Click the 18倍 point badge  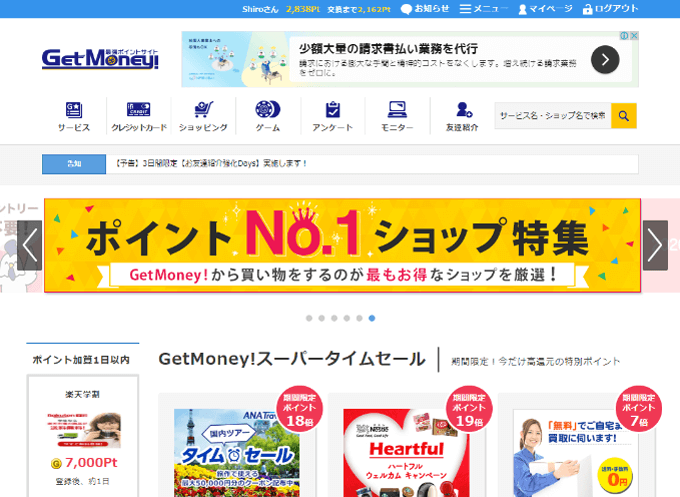(x=299, y=409)
